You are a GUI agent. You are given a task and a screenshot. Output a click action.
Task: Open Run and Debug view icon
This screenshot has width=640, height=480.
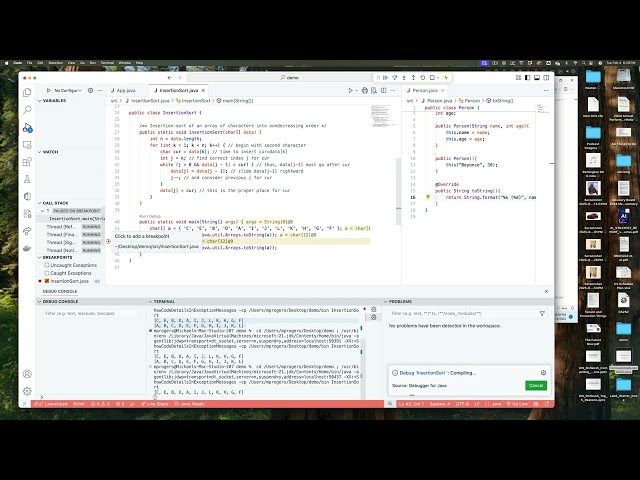27,128
